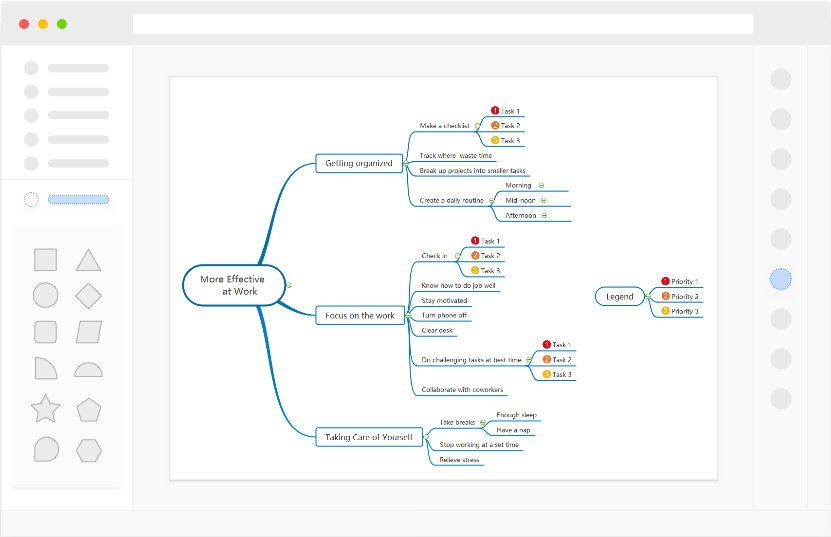This screenshot has width=831, height=537.
Task: Click the address bar at the top
Action: 443,24
